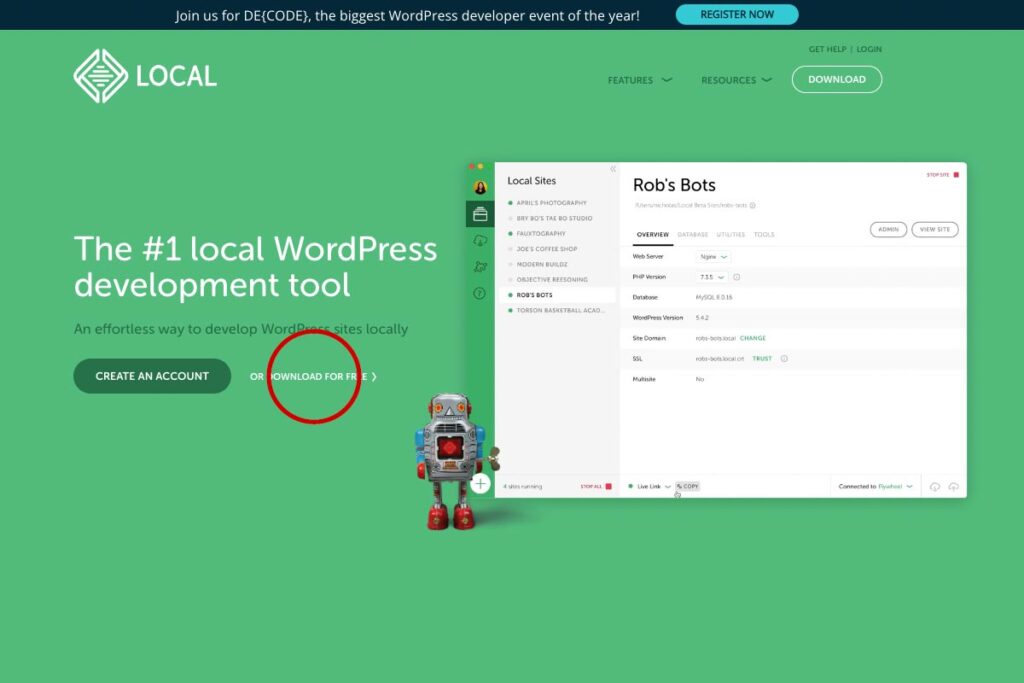
Task: Click the Admin button
Action: [x=888, y=230]
